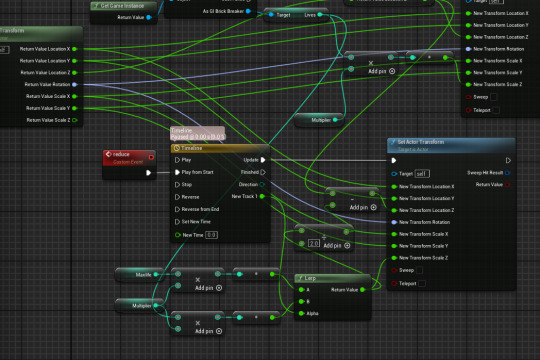Click the Return Value Location Y output pin
The image size is (540, 360).
coord(74,61)
